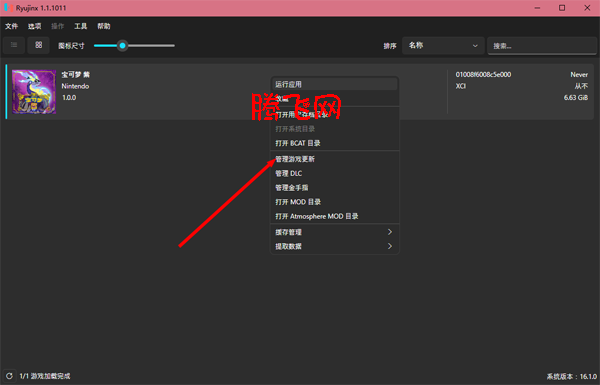Open the 文件 menu
This screenshot has width=600, height=385.
(11, 26)
